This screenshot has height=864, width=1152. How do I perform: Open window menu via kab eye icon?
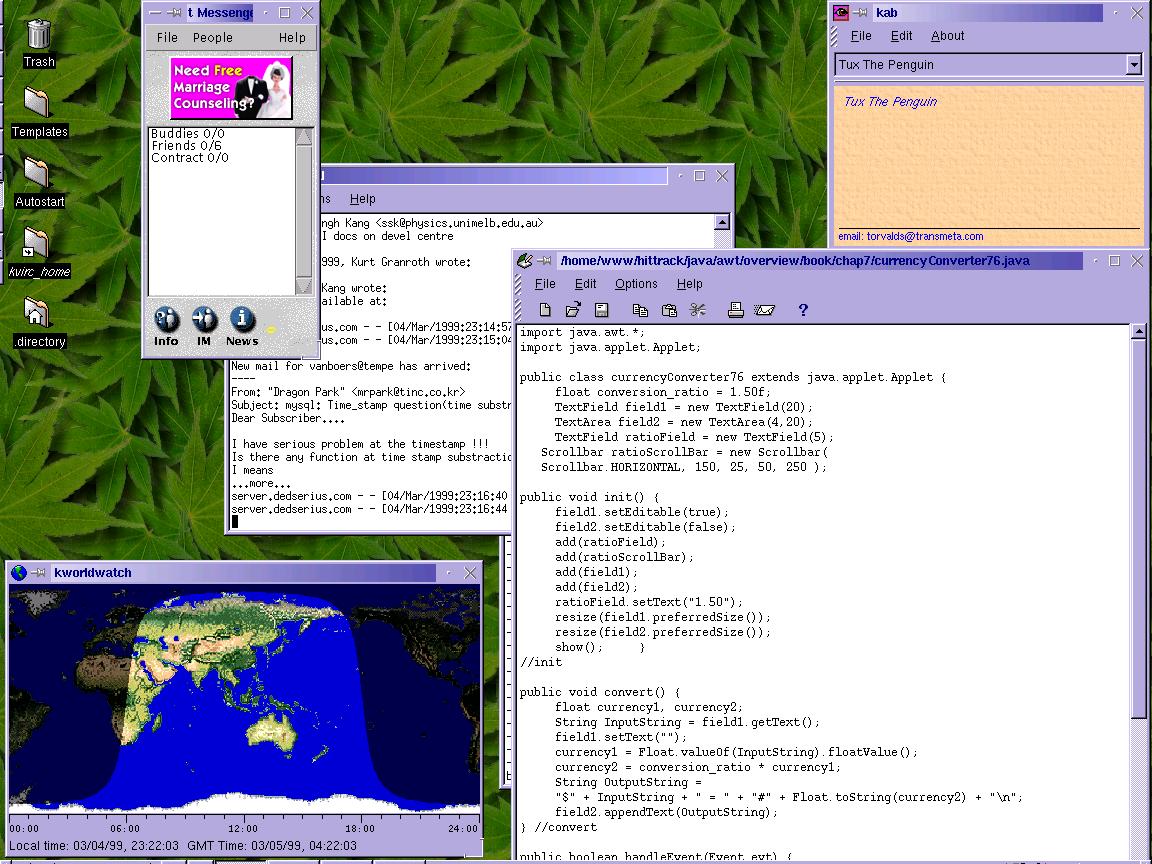pyautogui.click(x=840, y=12)
